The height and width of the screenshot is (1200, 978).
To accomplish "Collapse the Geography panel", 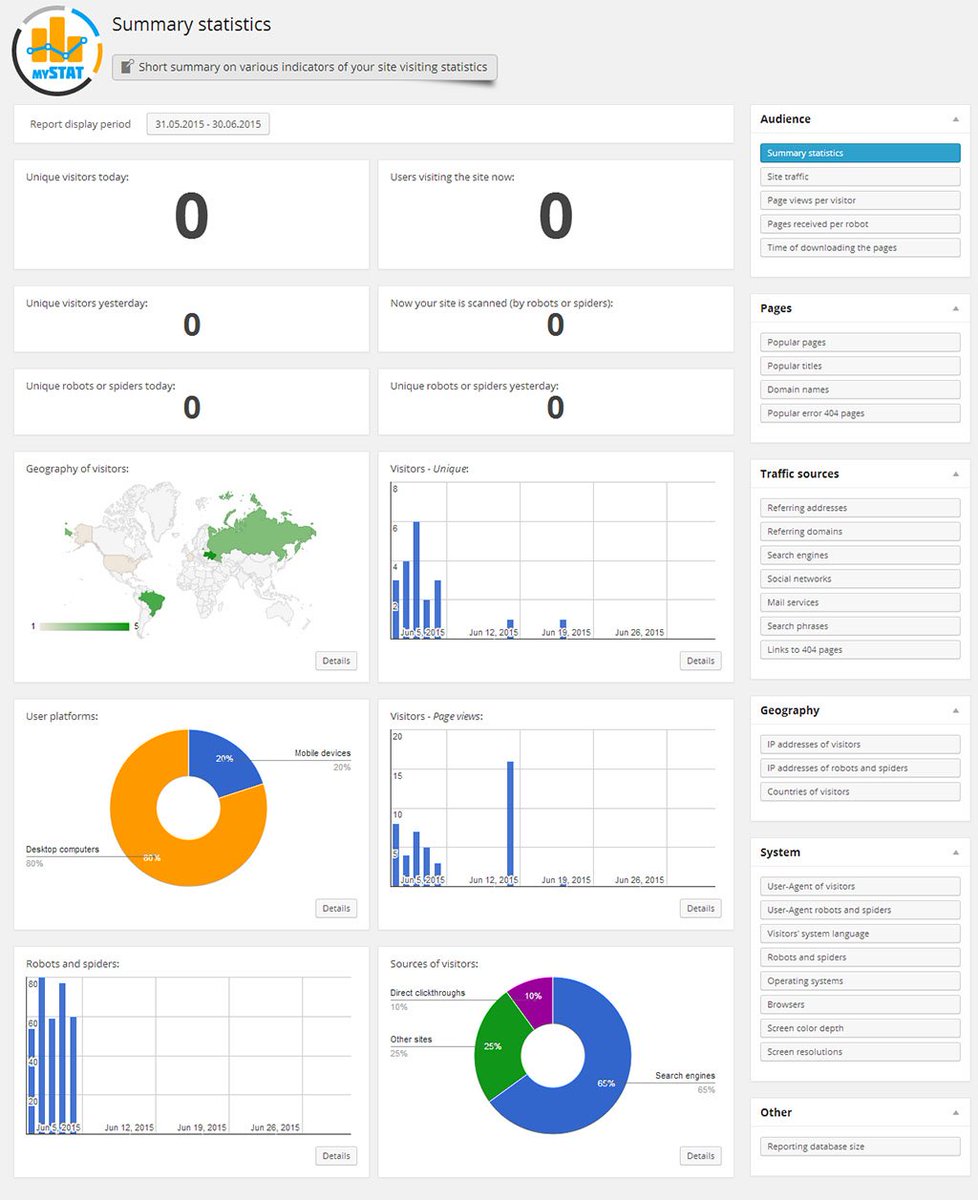I will click(x=955, y=711).
